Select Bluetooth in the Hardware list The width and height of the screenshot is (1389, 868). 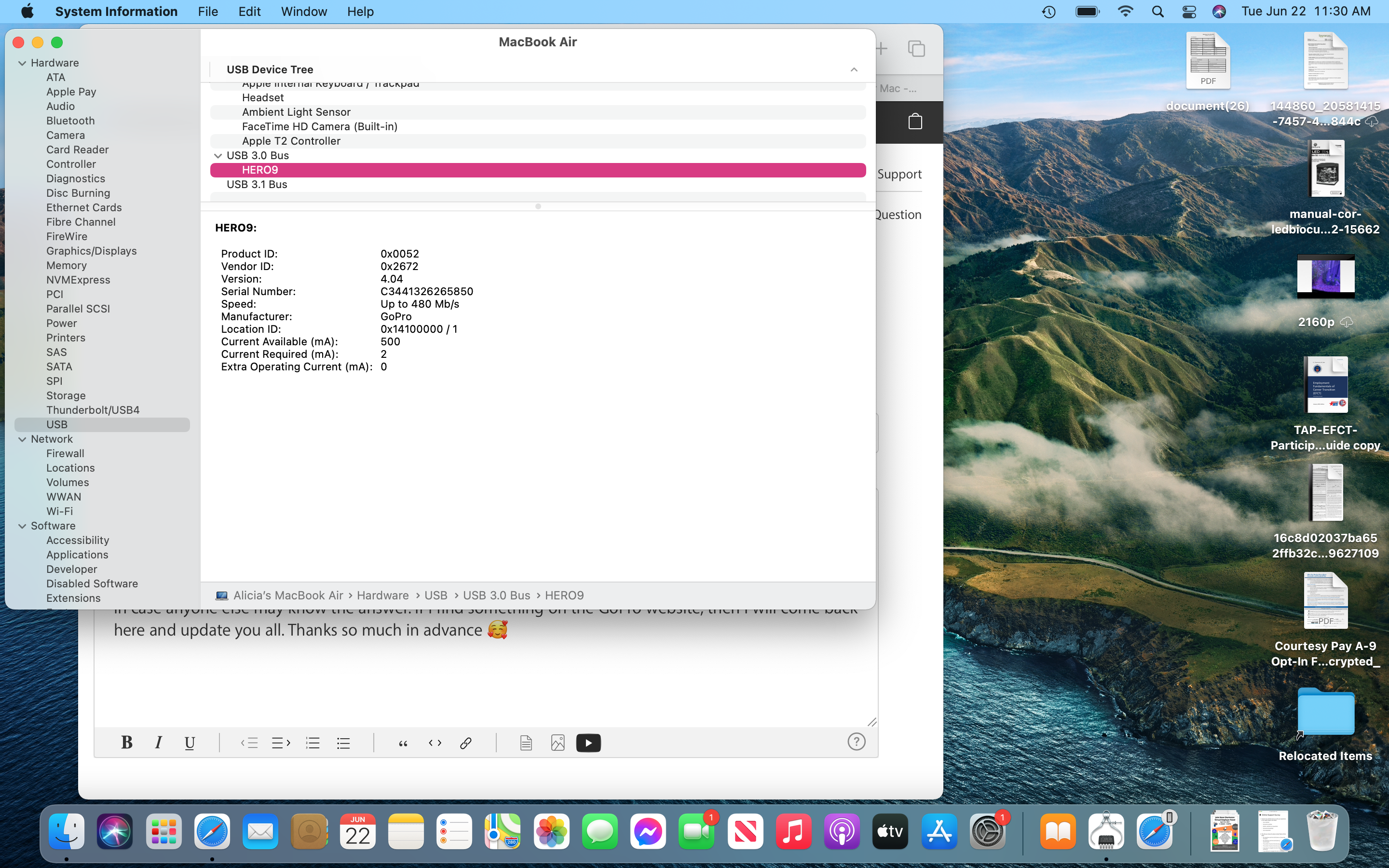[x=70, y=121]
